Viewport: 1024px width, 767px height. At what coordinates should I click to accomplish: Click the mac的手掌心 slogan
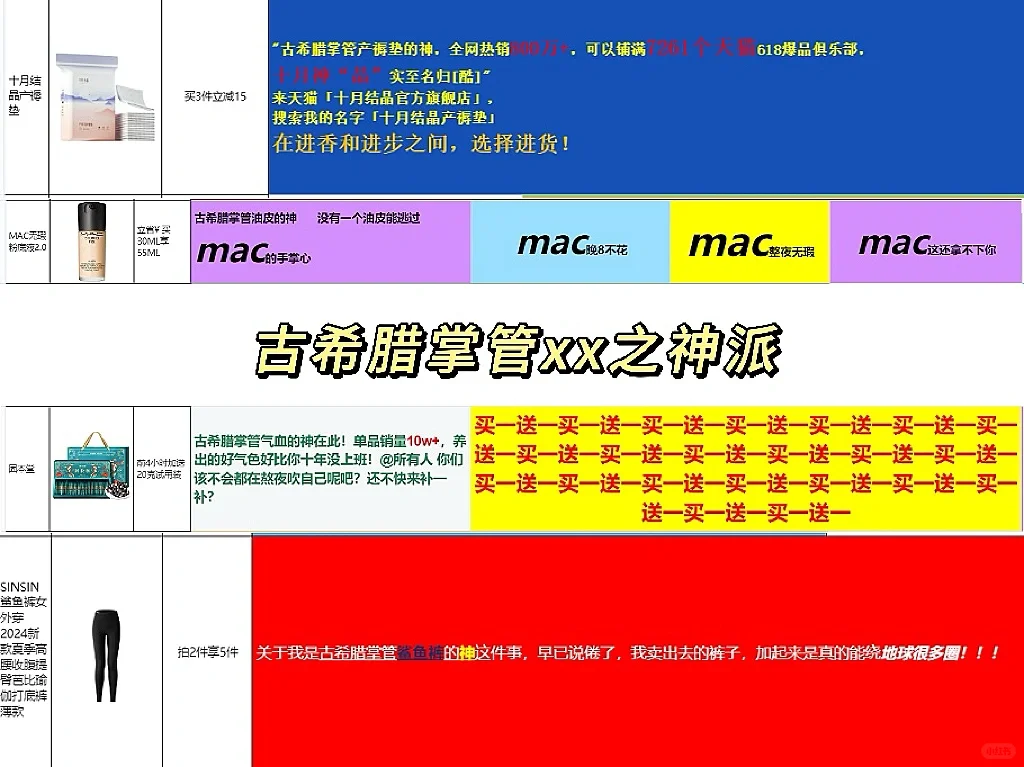tap(253, 252)
